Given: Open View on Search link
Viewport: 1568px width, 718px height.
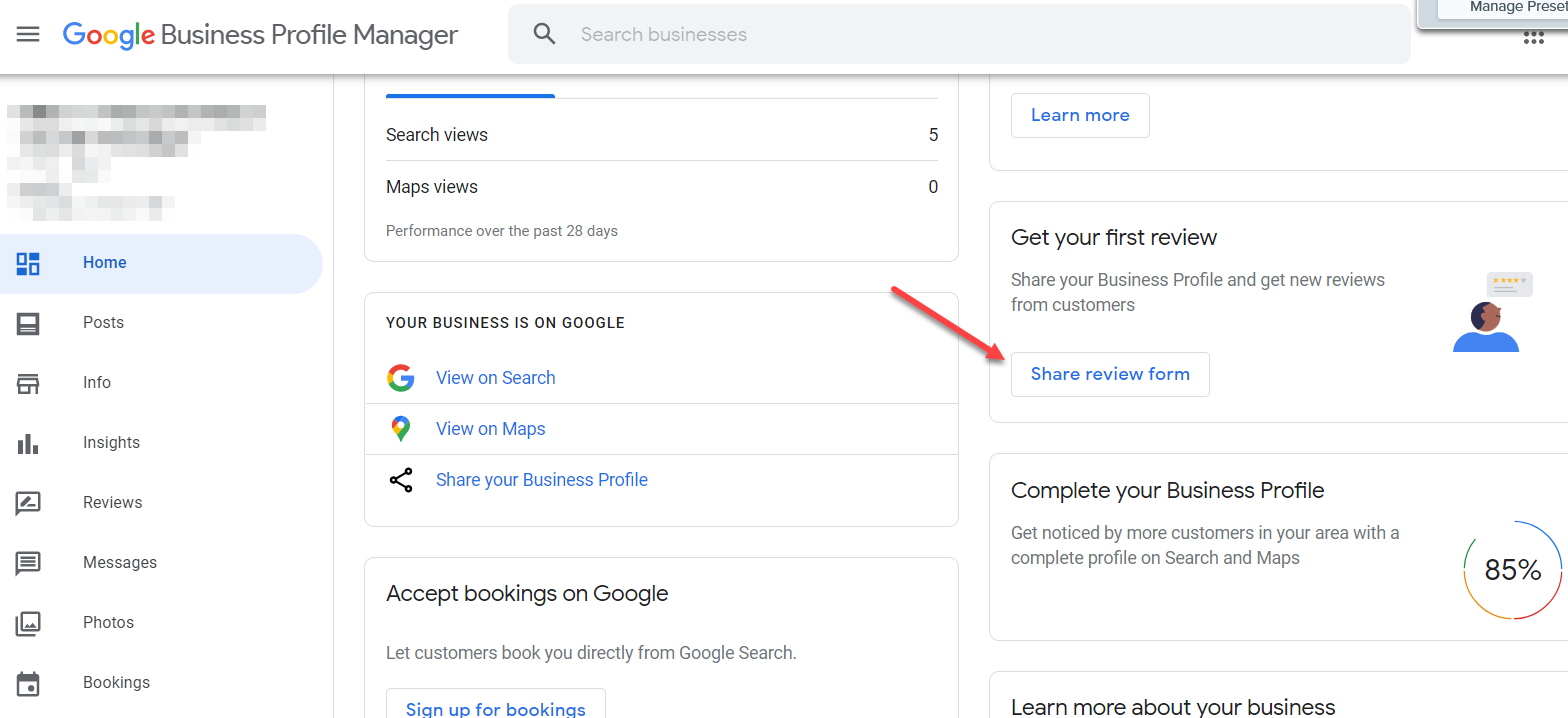Looking at the screenshot, I should coord(495,378).
